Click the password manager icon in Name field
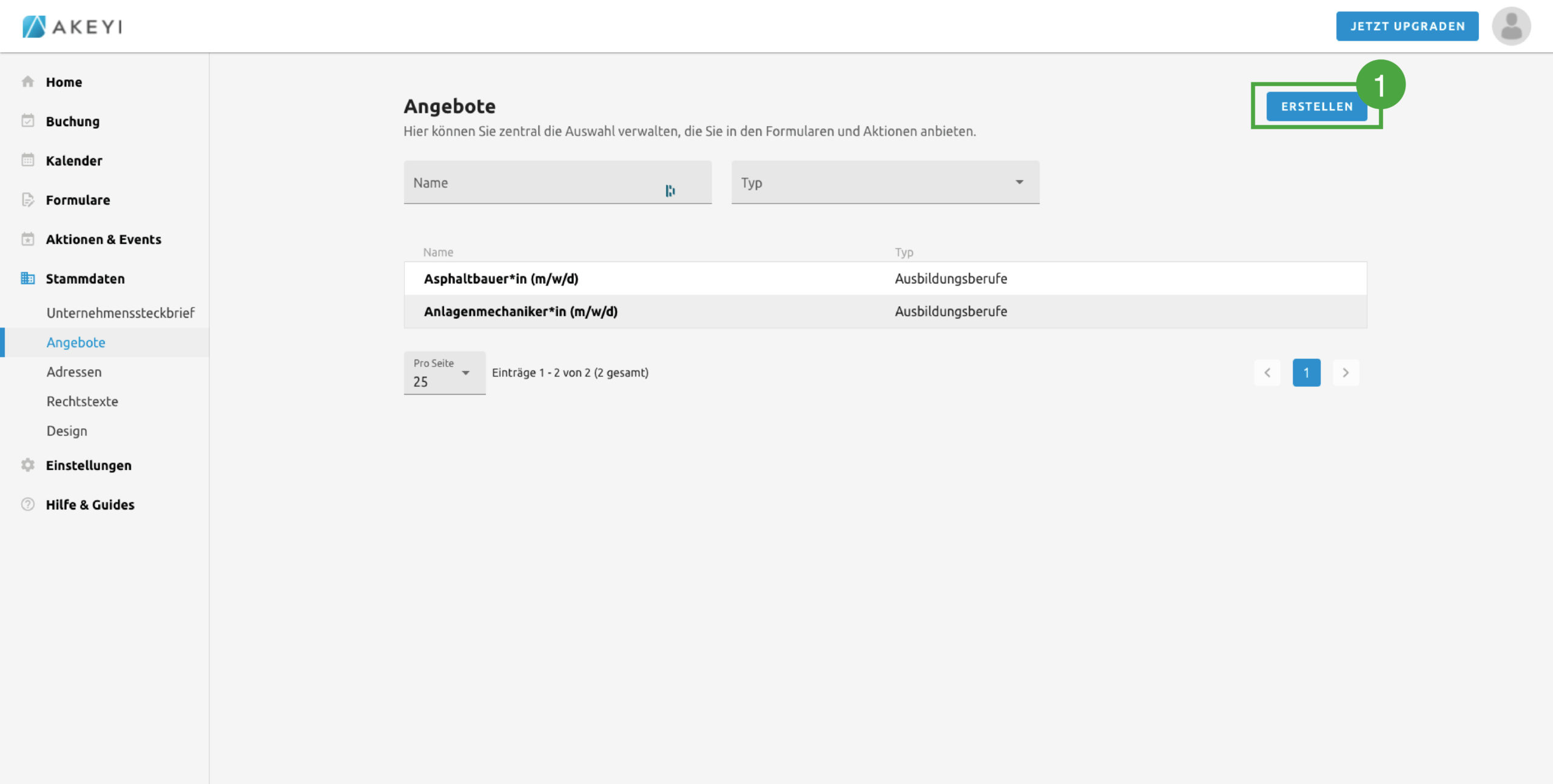The height and width of the screenshot is (784, 1553). (670, 191)
